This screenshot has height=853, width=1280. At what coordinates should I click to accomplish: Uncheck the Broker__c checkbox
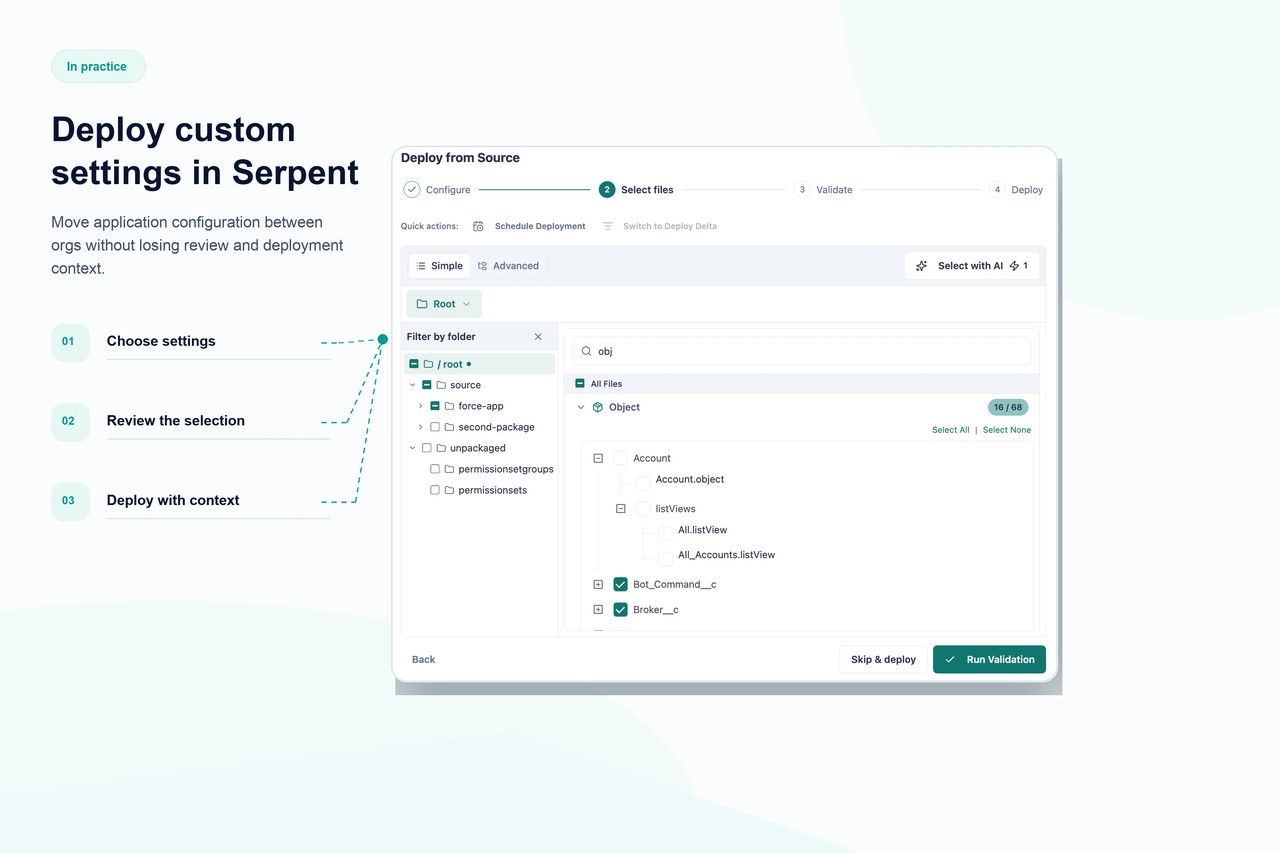click(620, 610)
